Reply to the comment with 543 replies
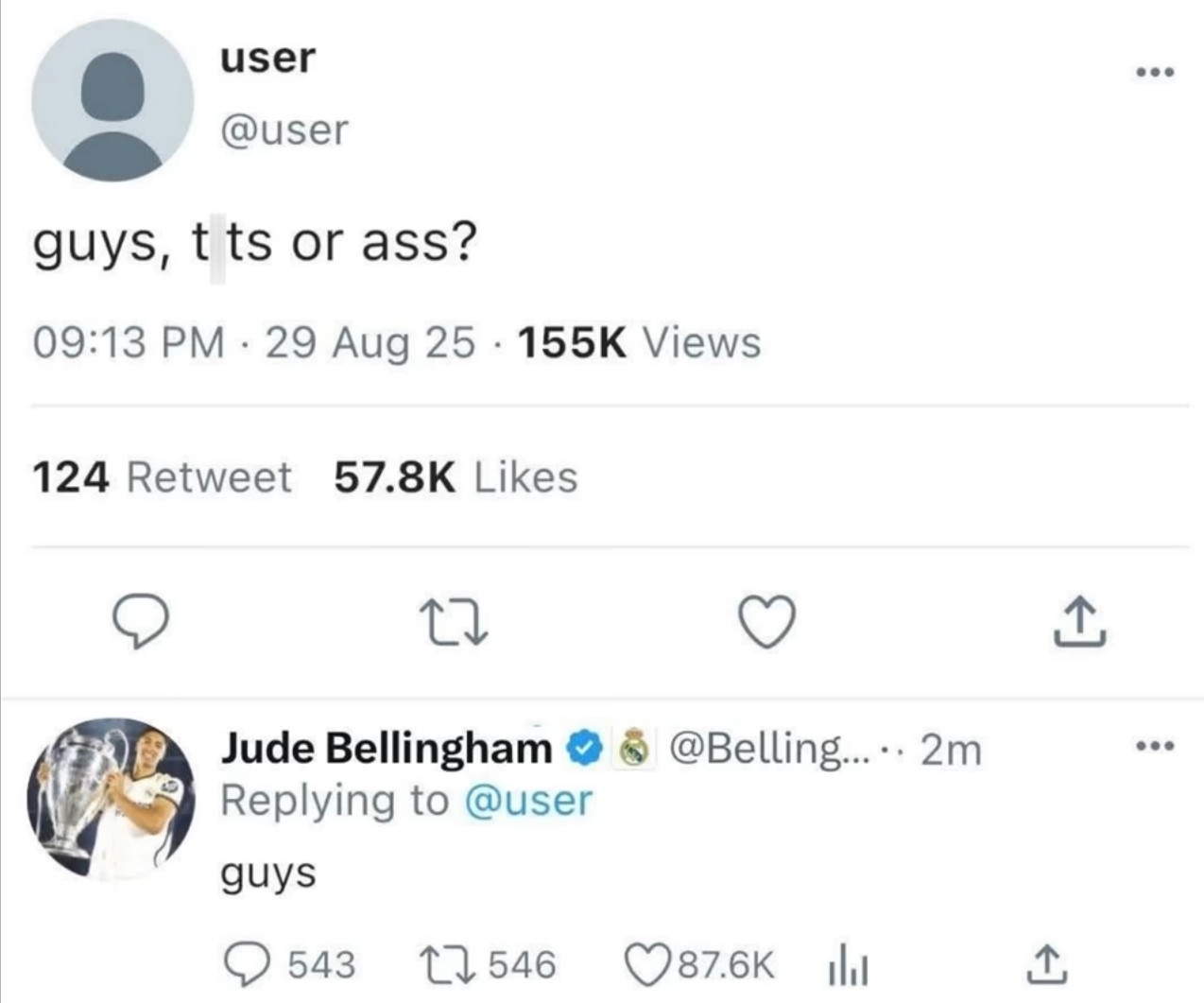 coord(246,964)
